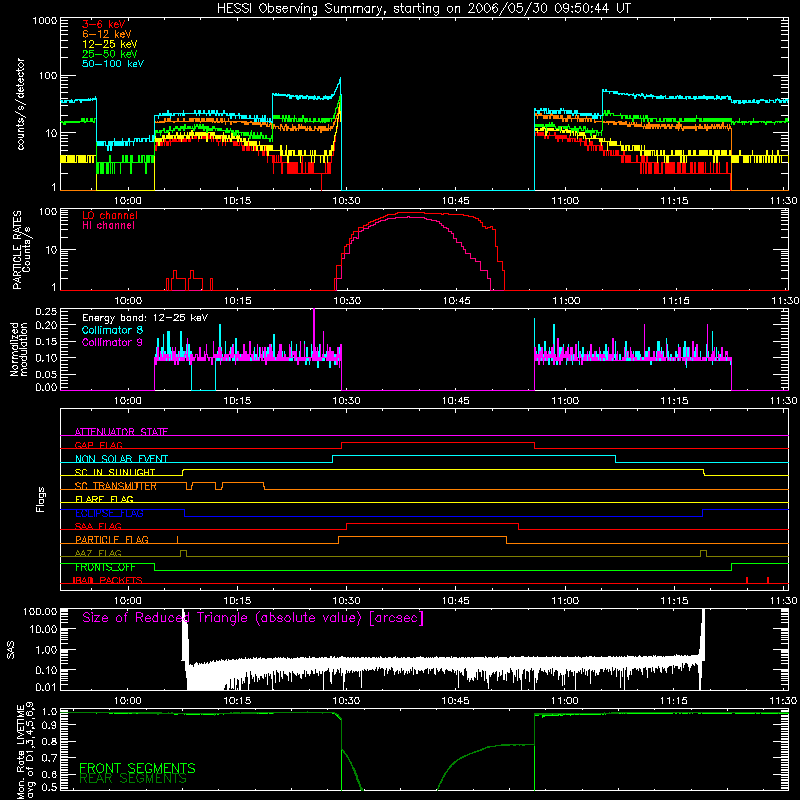Click the yellow 12-25 keV legend entry
The image size is (800, 800).
[110, 44]
